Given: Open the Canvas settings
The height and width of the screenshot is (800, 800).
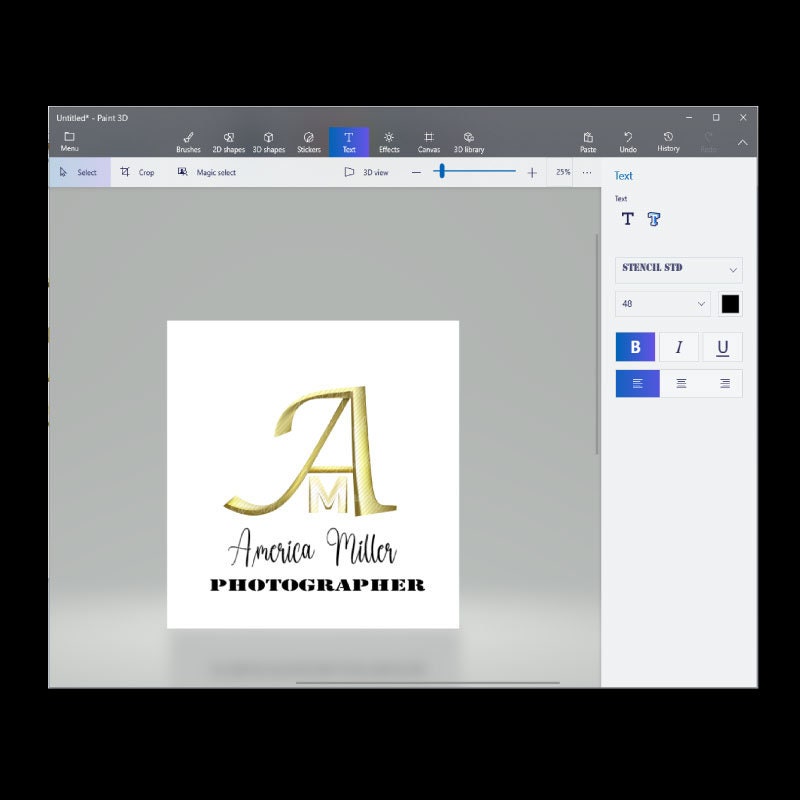Looking at the screenshot, I should click(429, 141).
